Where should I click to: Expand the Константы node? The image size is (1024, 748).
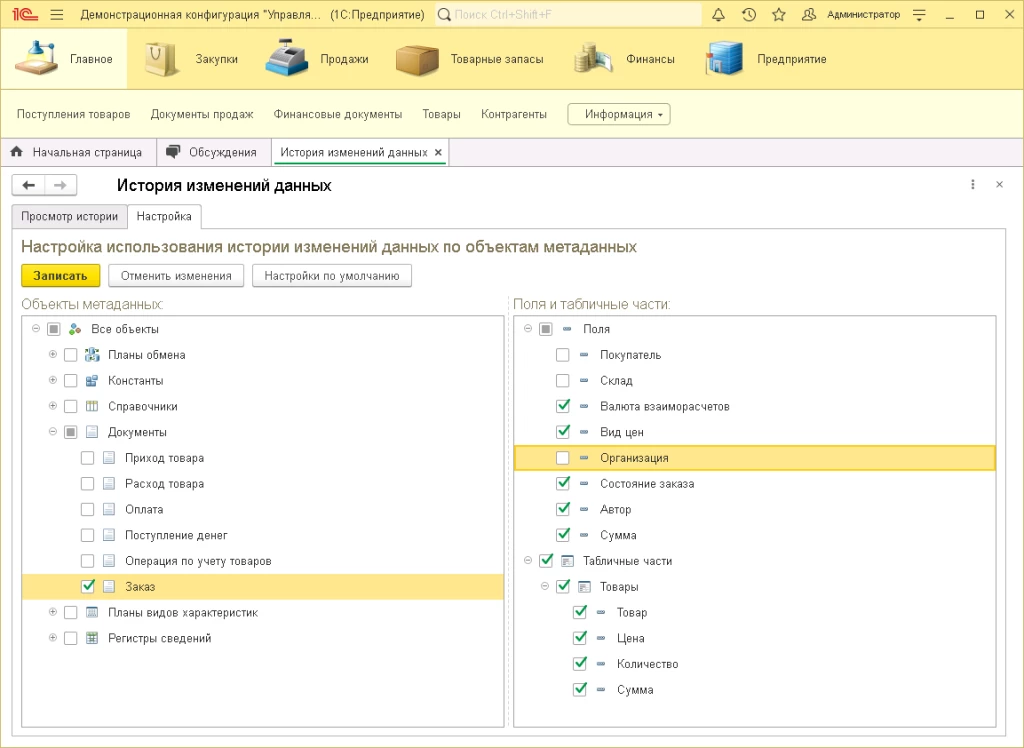53,380
